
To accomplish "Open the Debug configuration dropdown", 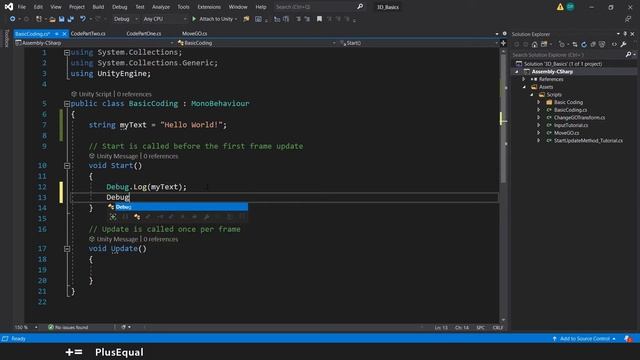I will (x=125, y=19).
